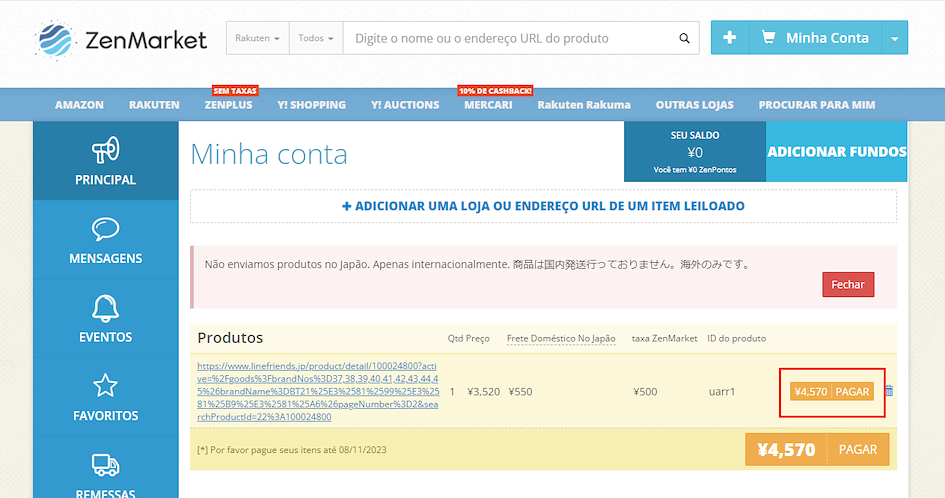
Task: Expand the Todos category dropdown
Action: (x=316, y=38)
